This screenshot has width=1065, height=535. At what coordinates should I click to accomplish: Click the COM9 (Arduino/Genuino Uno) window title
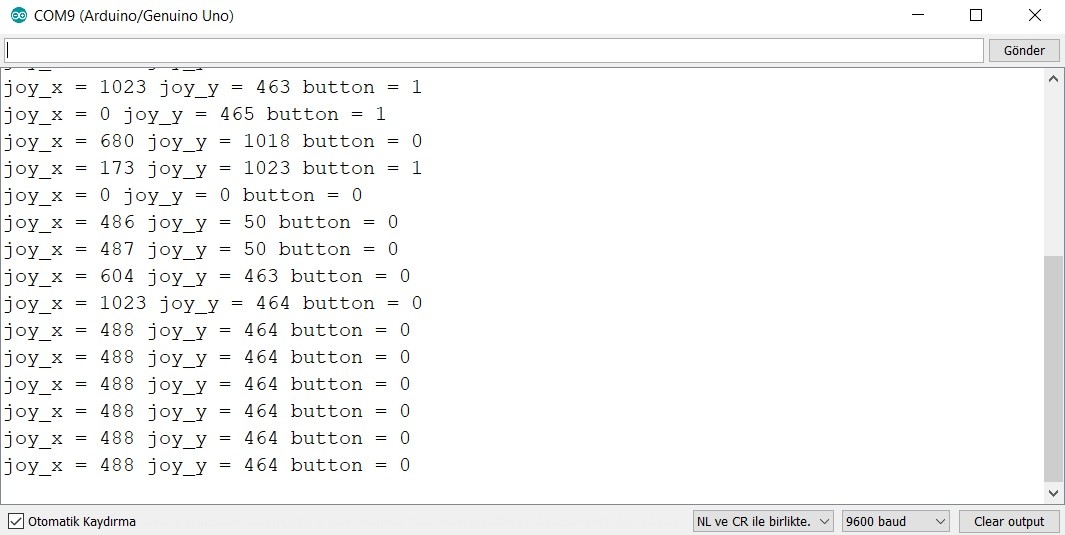[134, 16]
